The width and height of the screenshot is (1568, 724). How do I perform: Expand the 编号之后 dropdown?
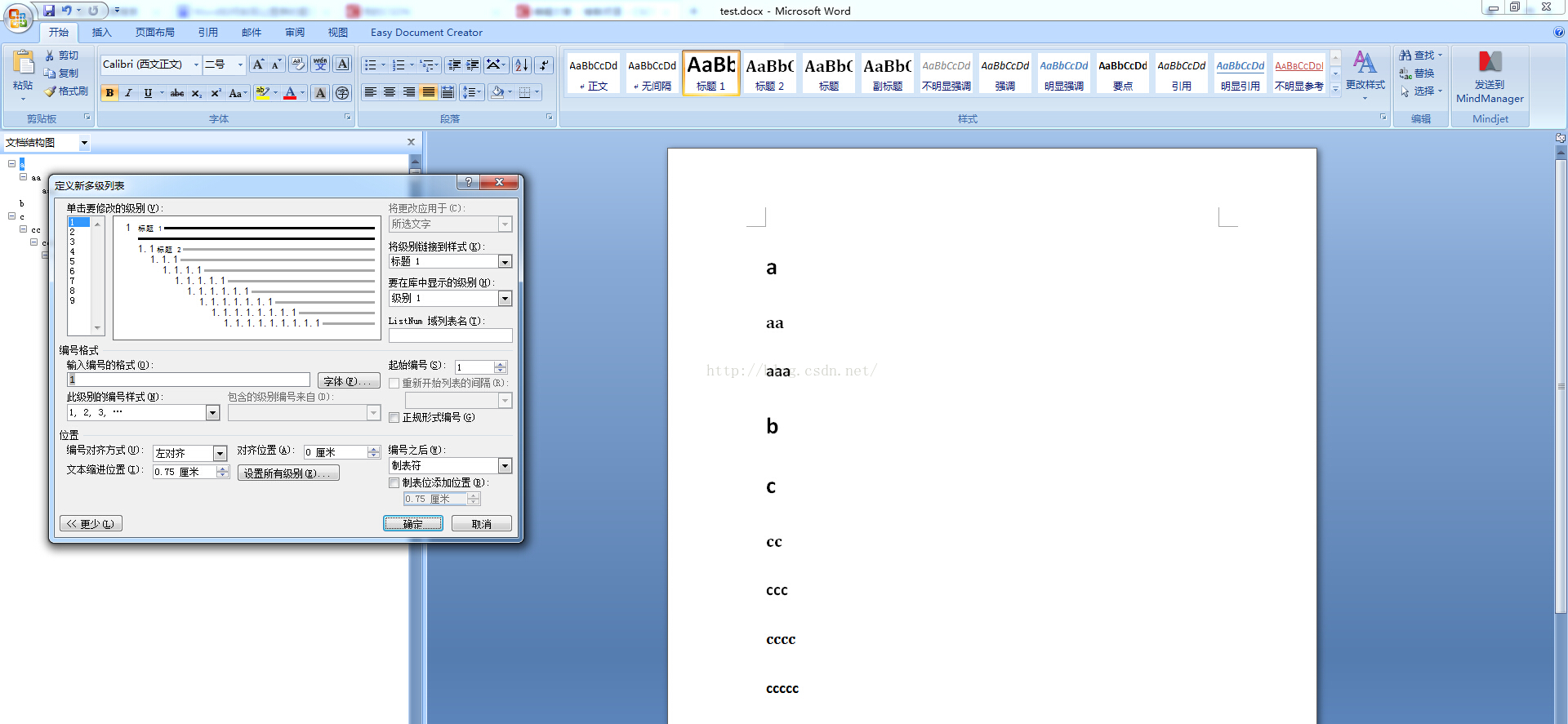(505, 466)
